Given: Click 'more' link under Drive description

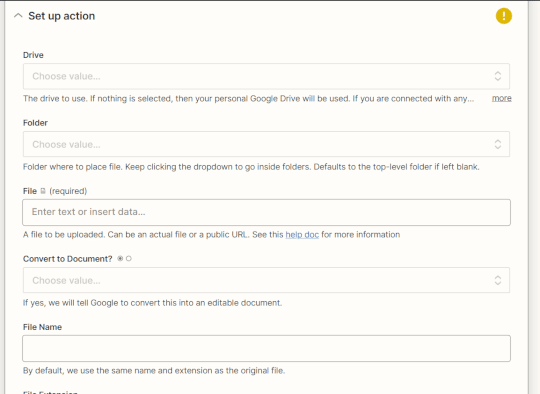Looking at the screenshot, I should click(x=501, y=98).
